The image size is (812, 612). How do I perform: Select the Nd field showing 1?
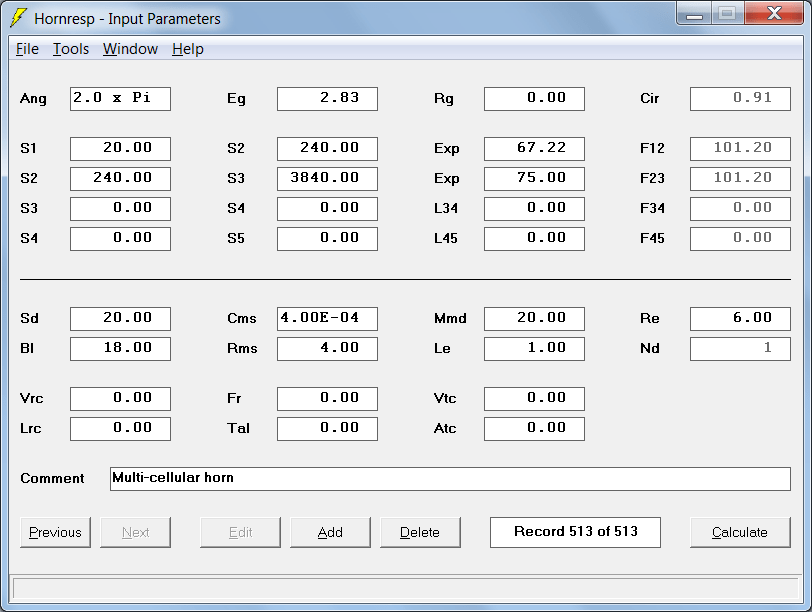pyautogui.click(x=740, y=348)
